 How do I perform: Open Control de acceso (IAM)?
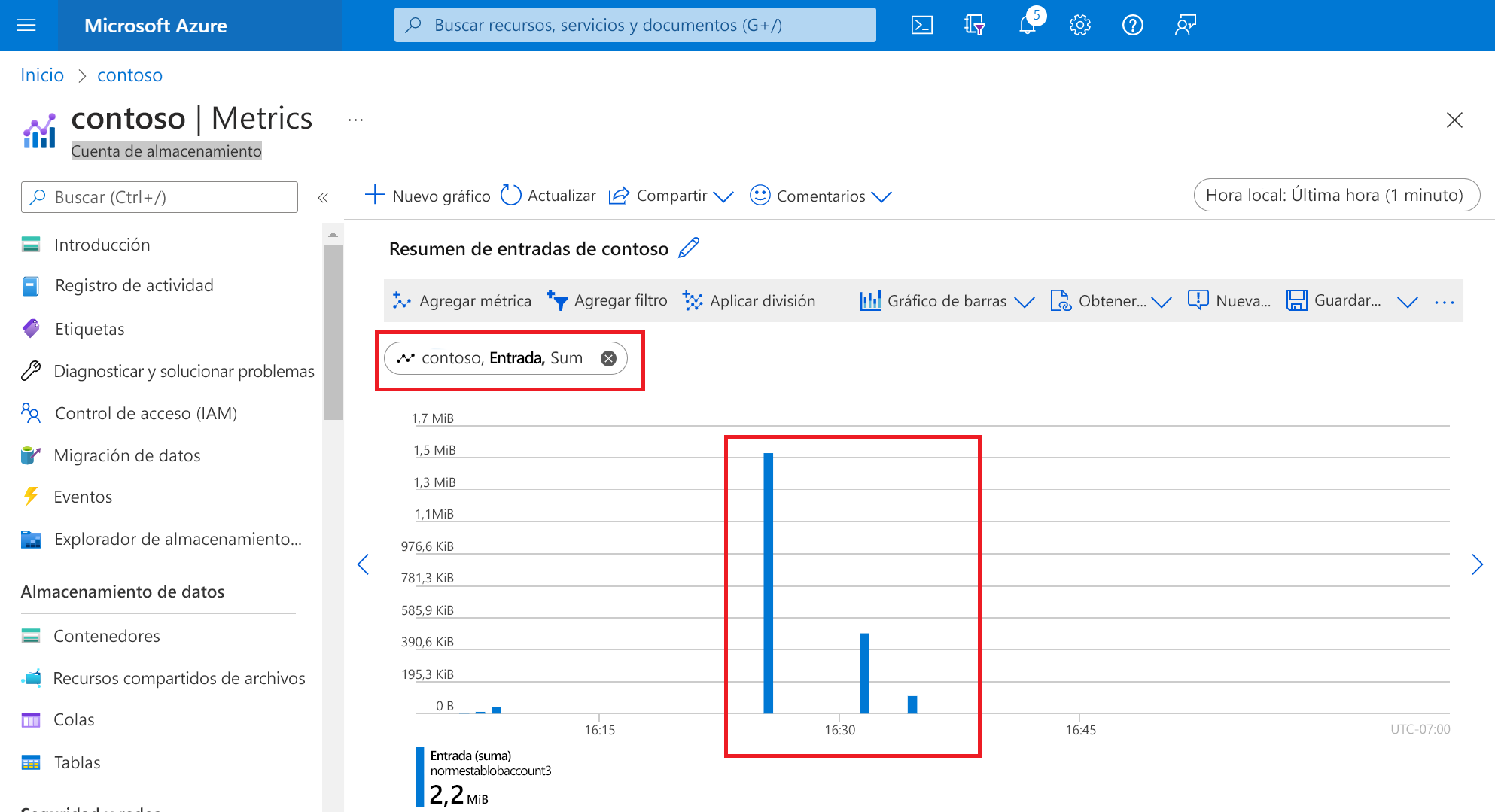pos(146,413)
